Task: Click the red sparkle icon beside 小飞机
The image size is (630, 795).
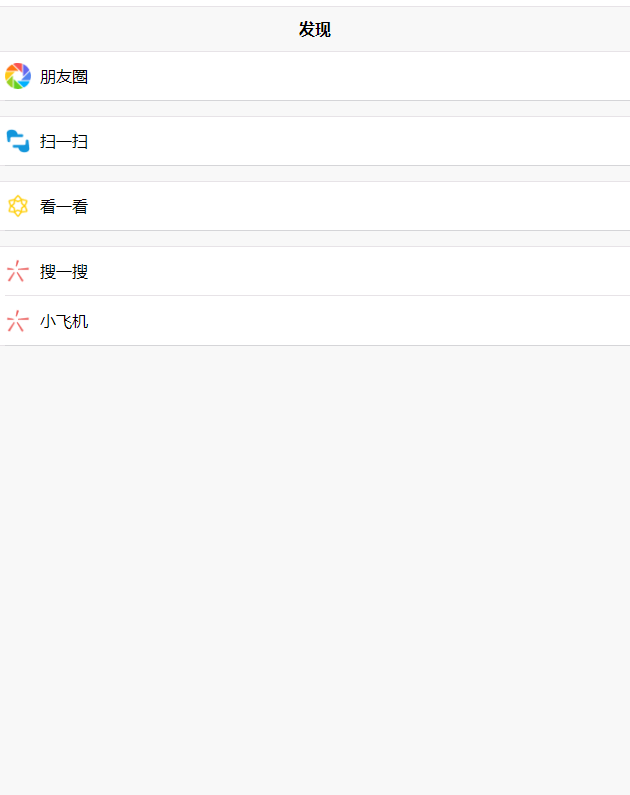Action: [18, 321]
